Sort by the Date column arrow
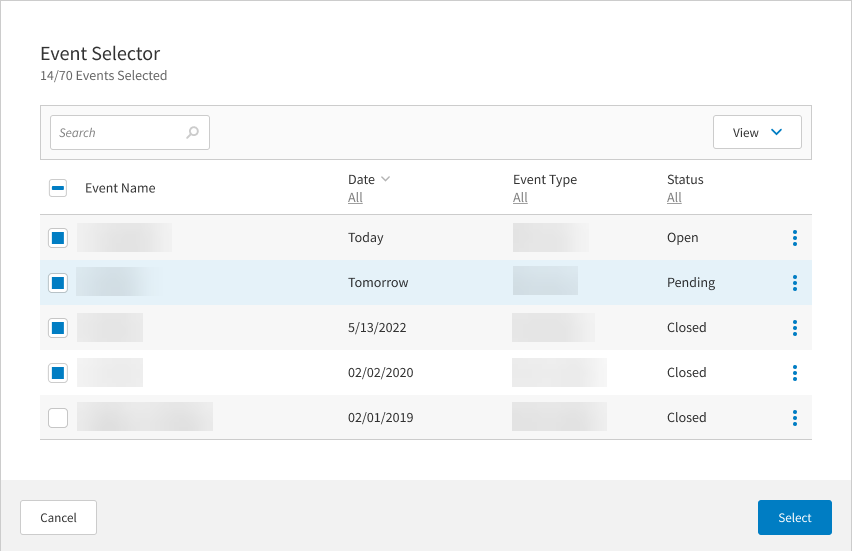This screenshot has height=551, width=852. coord(386,180)
